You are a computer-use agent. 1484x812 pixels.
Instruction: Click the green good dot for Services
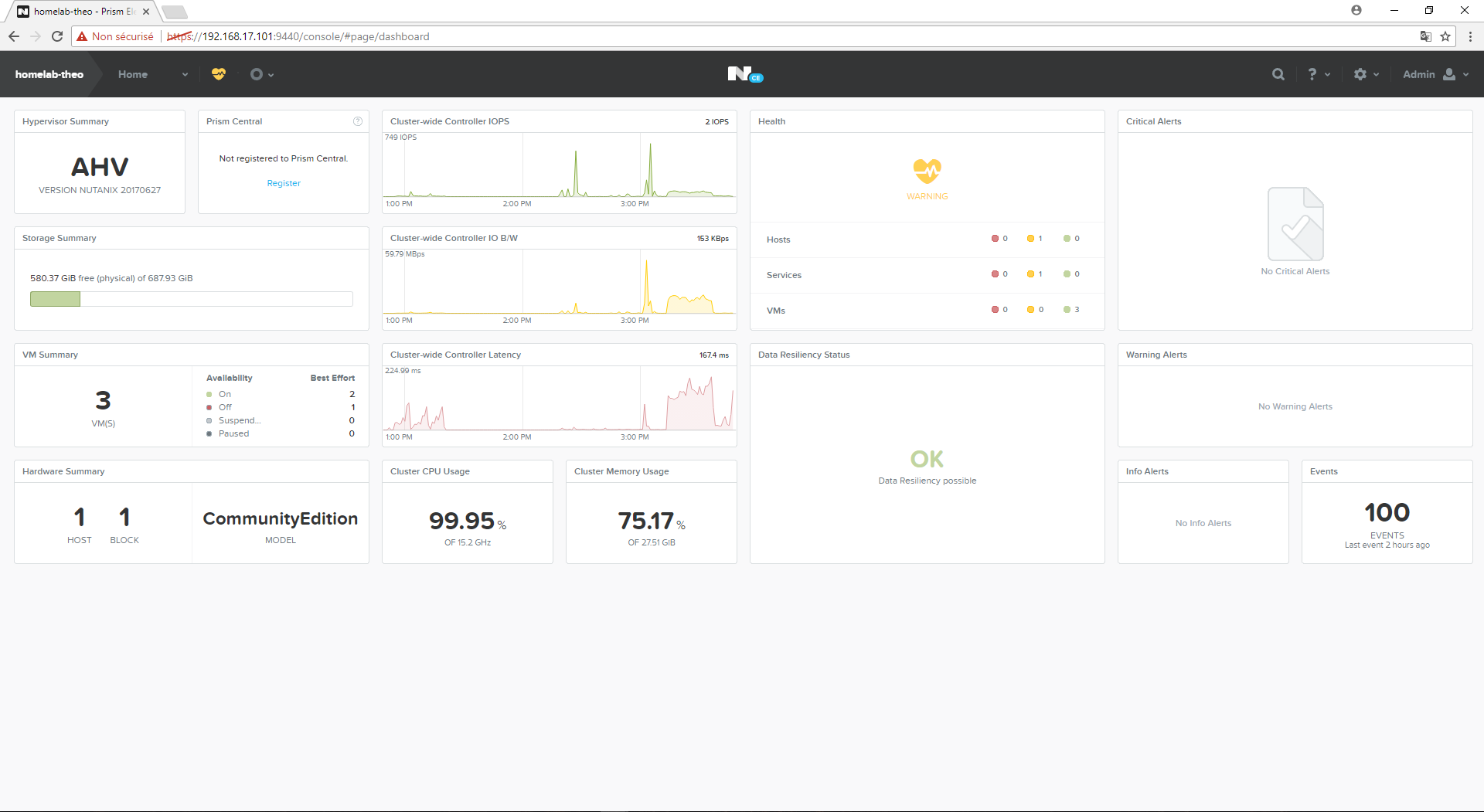1067,274
